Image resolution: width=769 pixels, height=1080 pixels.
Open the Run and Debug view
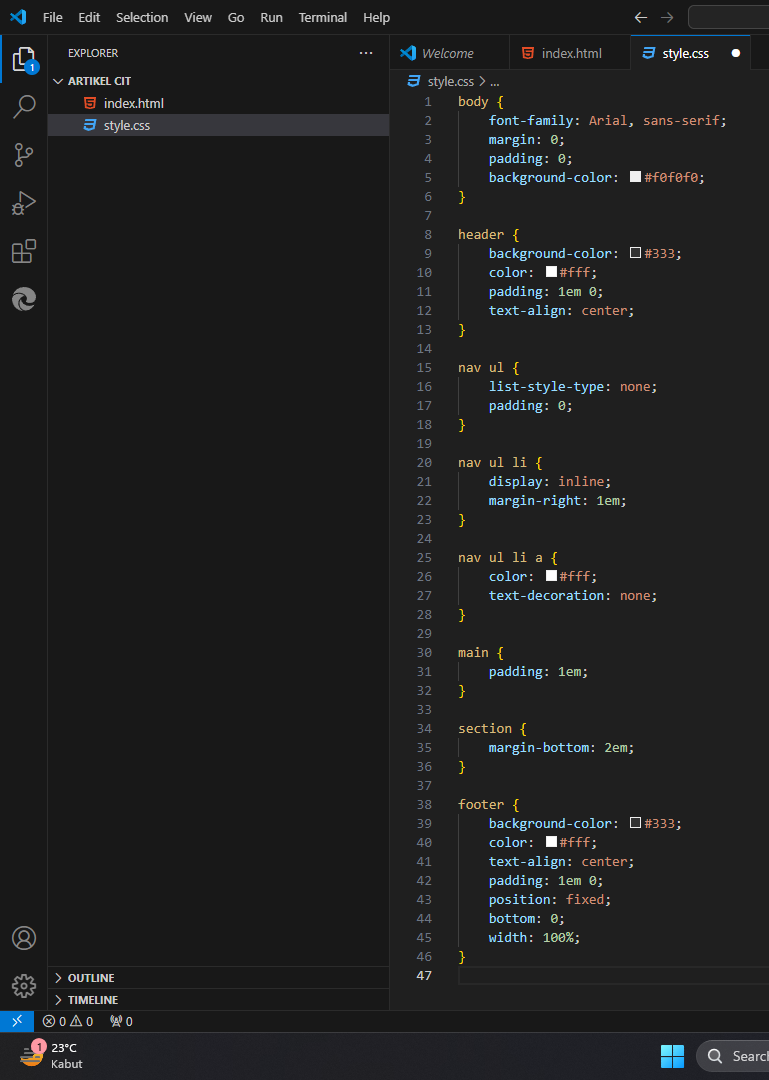(x=24, y=203)
